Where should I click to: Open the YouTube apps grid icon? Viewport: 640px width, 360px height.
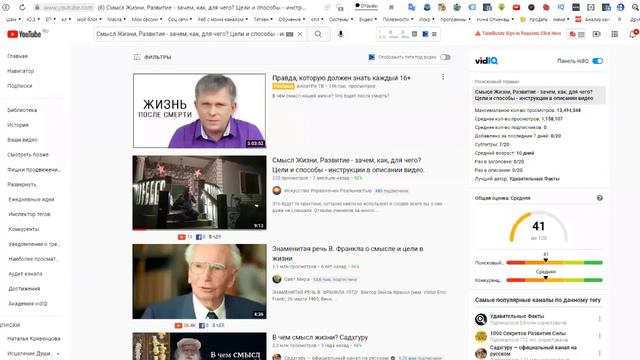click(x=615, y=34)
